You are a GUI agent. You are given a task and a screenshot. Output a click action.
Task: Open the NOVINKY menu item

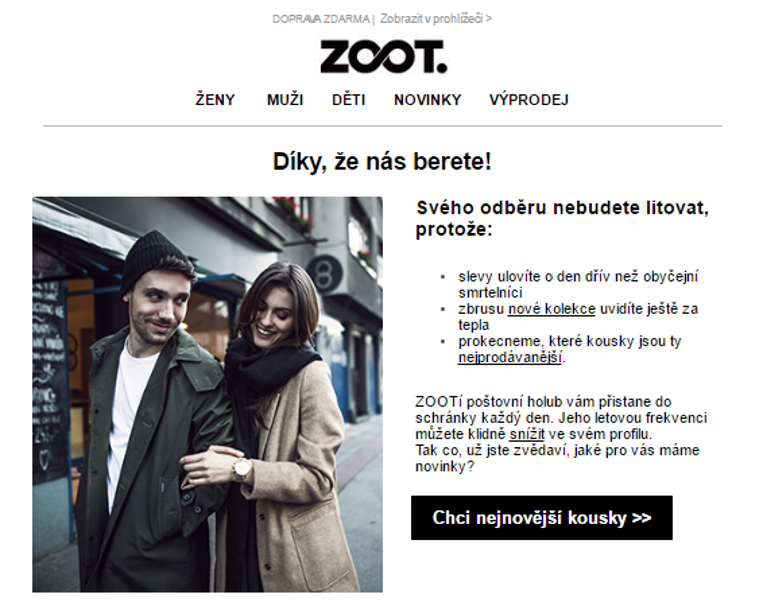coord(427,100)
